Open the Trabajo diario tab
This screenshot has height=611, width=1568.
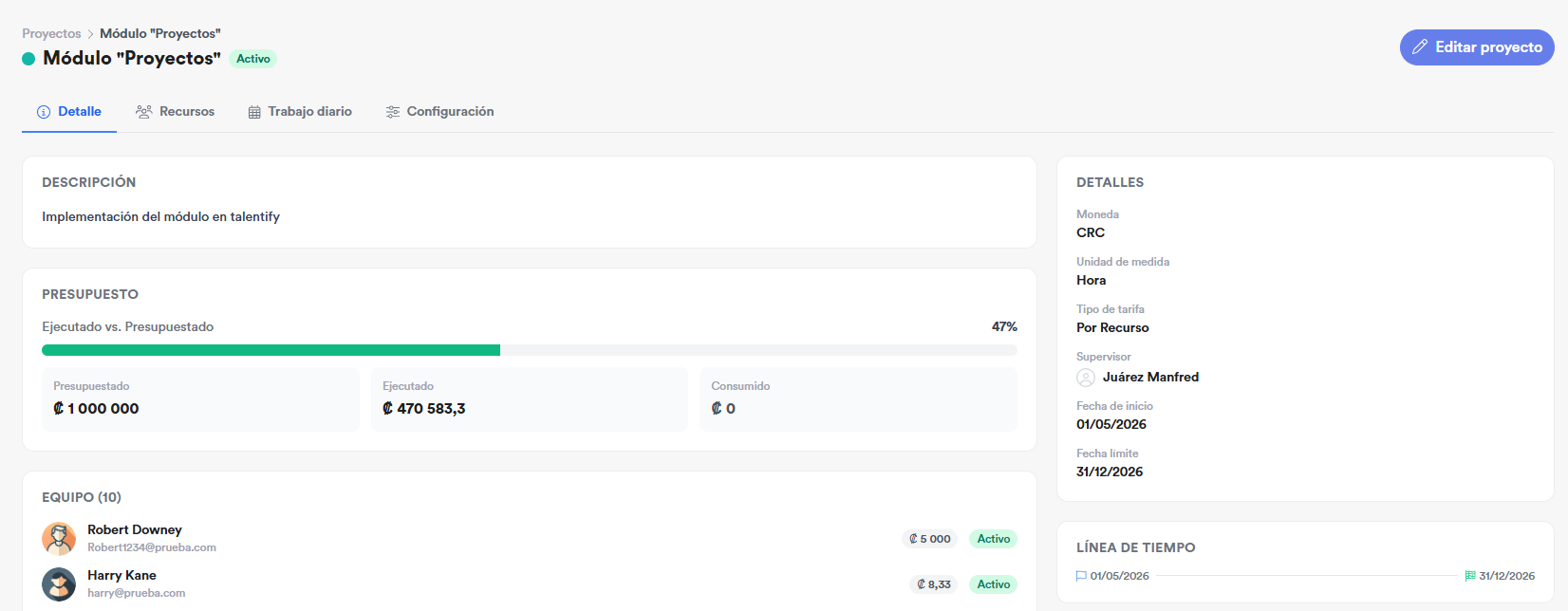(x=300, y=112)
